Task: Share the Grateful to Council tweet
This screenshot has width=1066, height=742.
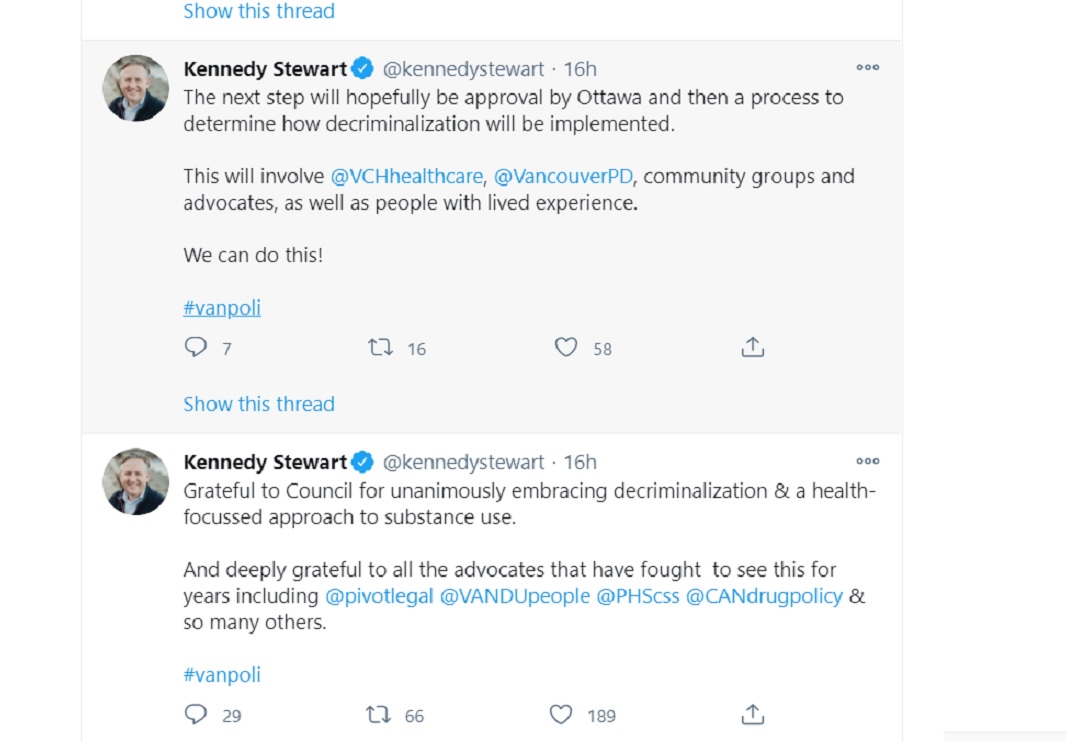Action: (x=753, y=714)
